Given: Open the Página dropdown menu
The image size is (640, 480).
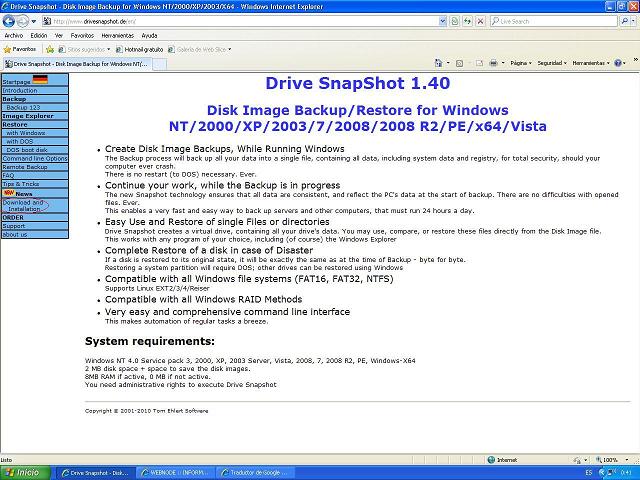Looking at the screenshot, I should tap(521, 63).
